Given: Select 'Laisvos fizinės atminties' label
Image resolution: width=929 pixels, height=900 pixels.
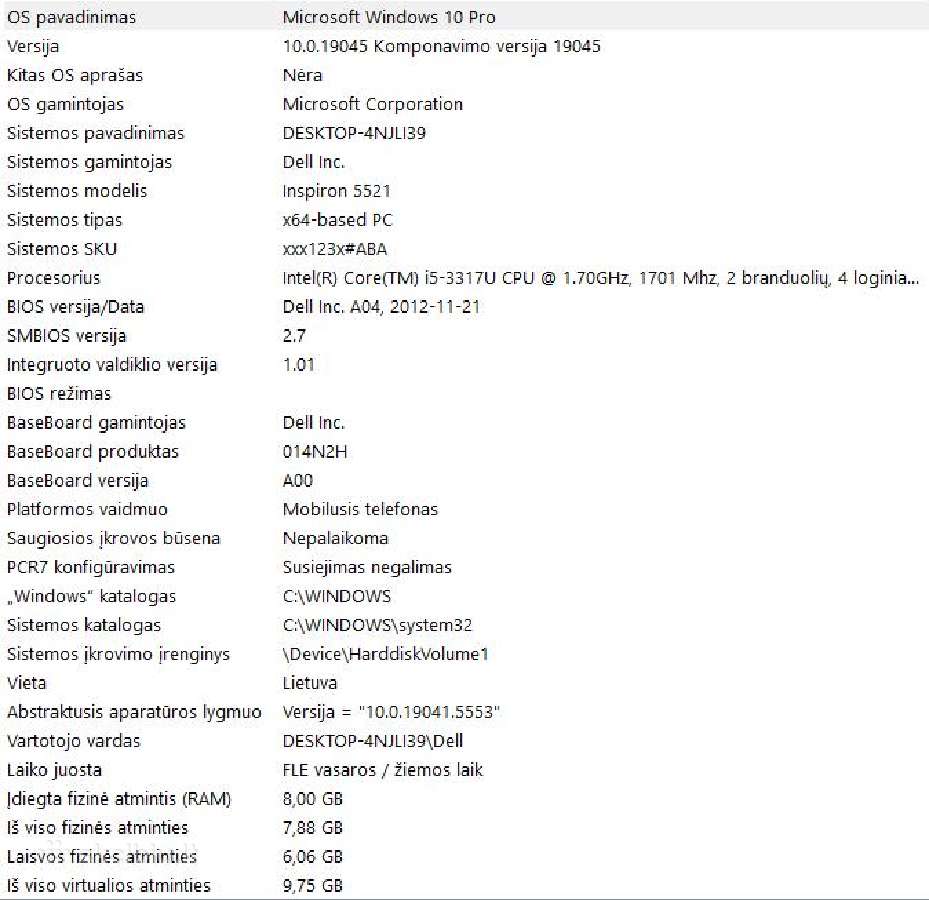Looking at the screenshot, I should click(101, 857).
